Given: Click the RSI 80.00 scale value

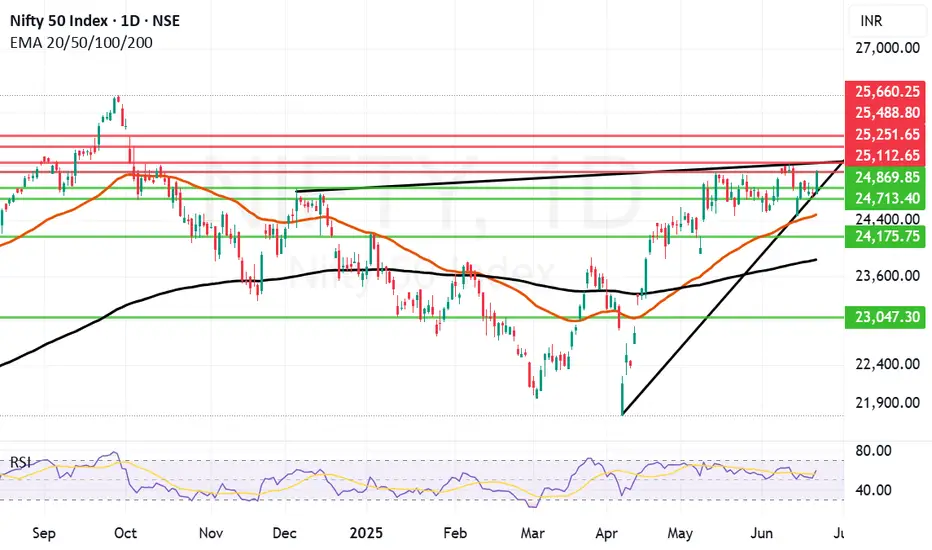Looking at the screenshot, I should (873, 451).
